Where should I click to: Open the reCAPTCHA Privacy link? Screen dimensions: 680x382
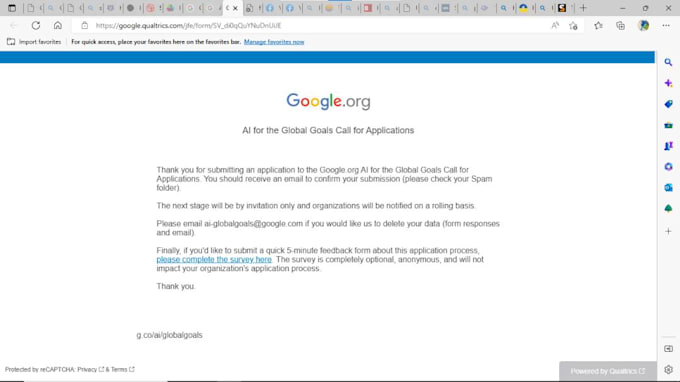click(x=90, y=369)
